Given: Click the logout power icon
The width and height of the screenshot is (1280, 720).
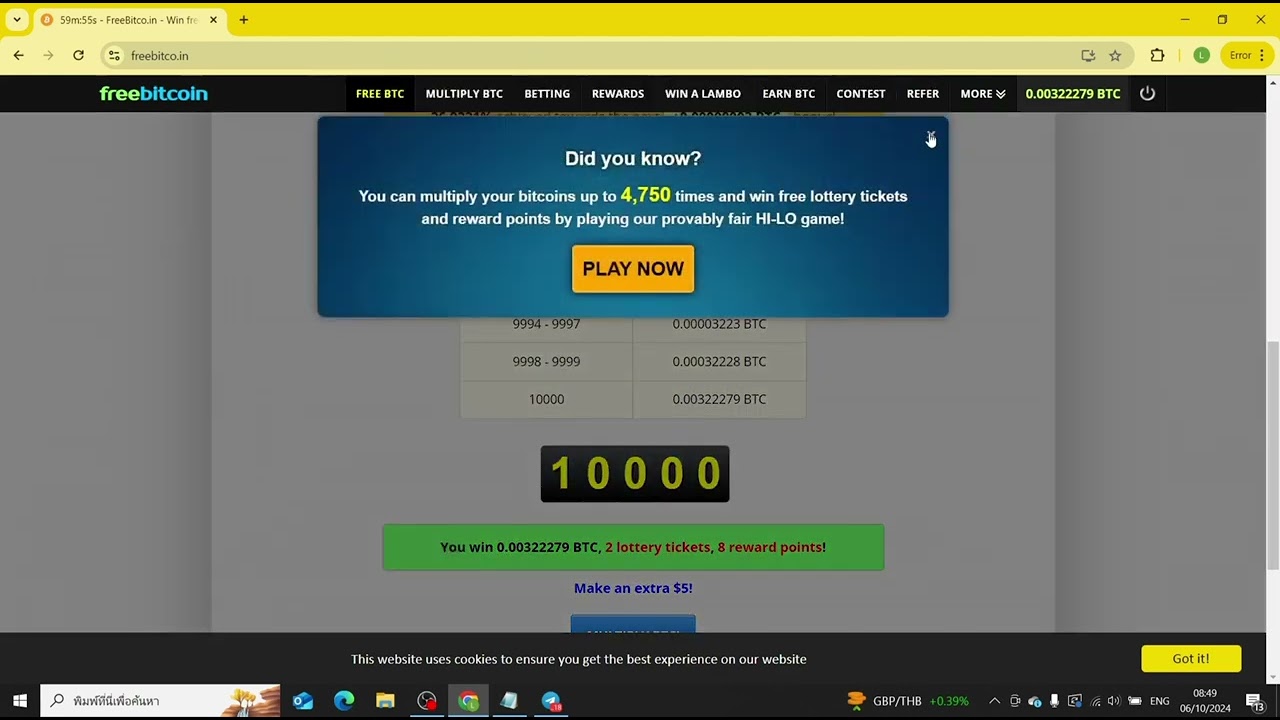Looking at the screenshot, I should click(1147, 93).
